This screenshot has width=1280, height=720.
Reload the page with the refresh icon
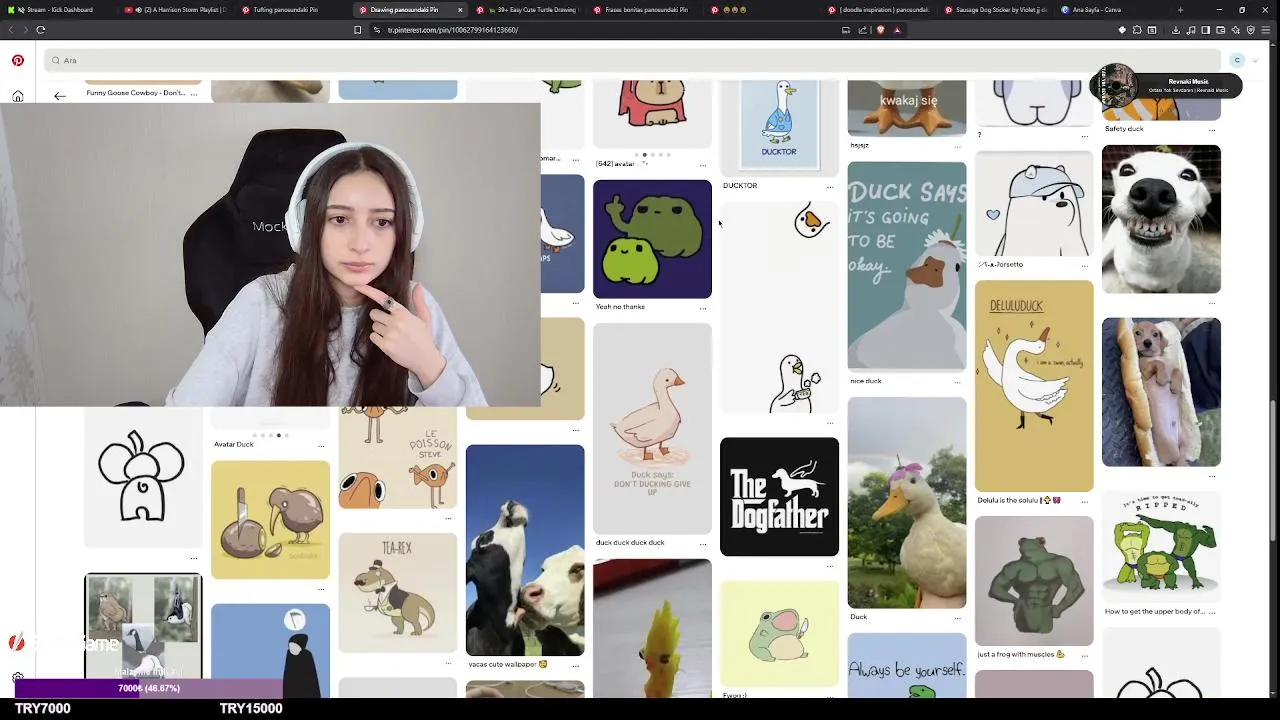point(41,30)
